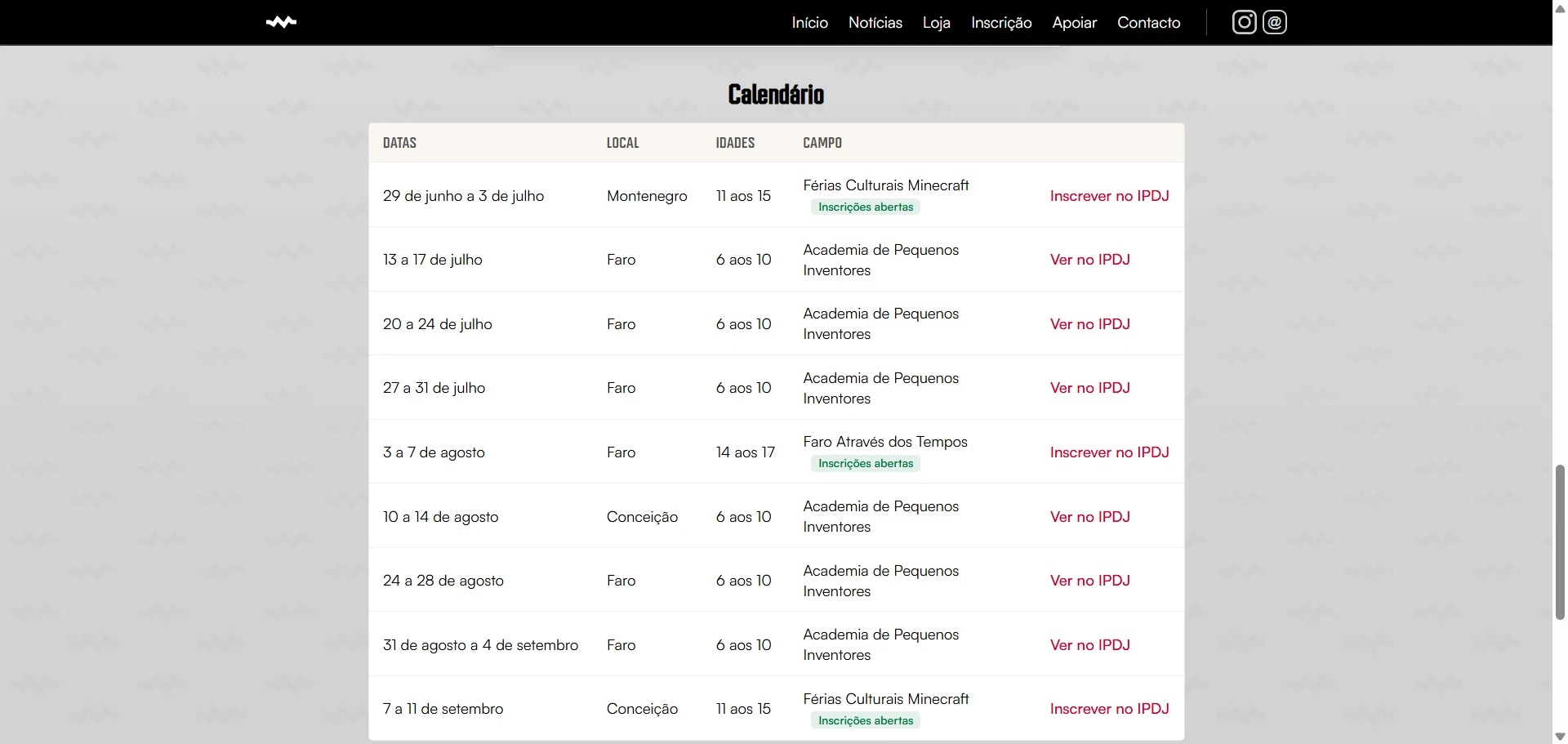Click the CAMPO column header
The width and height of the screenshot is (1568, 744).
(822, 143)
